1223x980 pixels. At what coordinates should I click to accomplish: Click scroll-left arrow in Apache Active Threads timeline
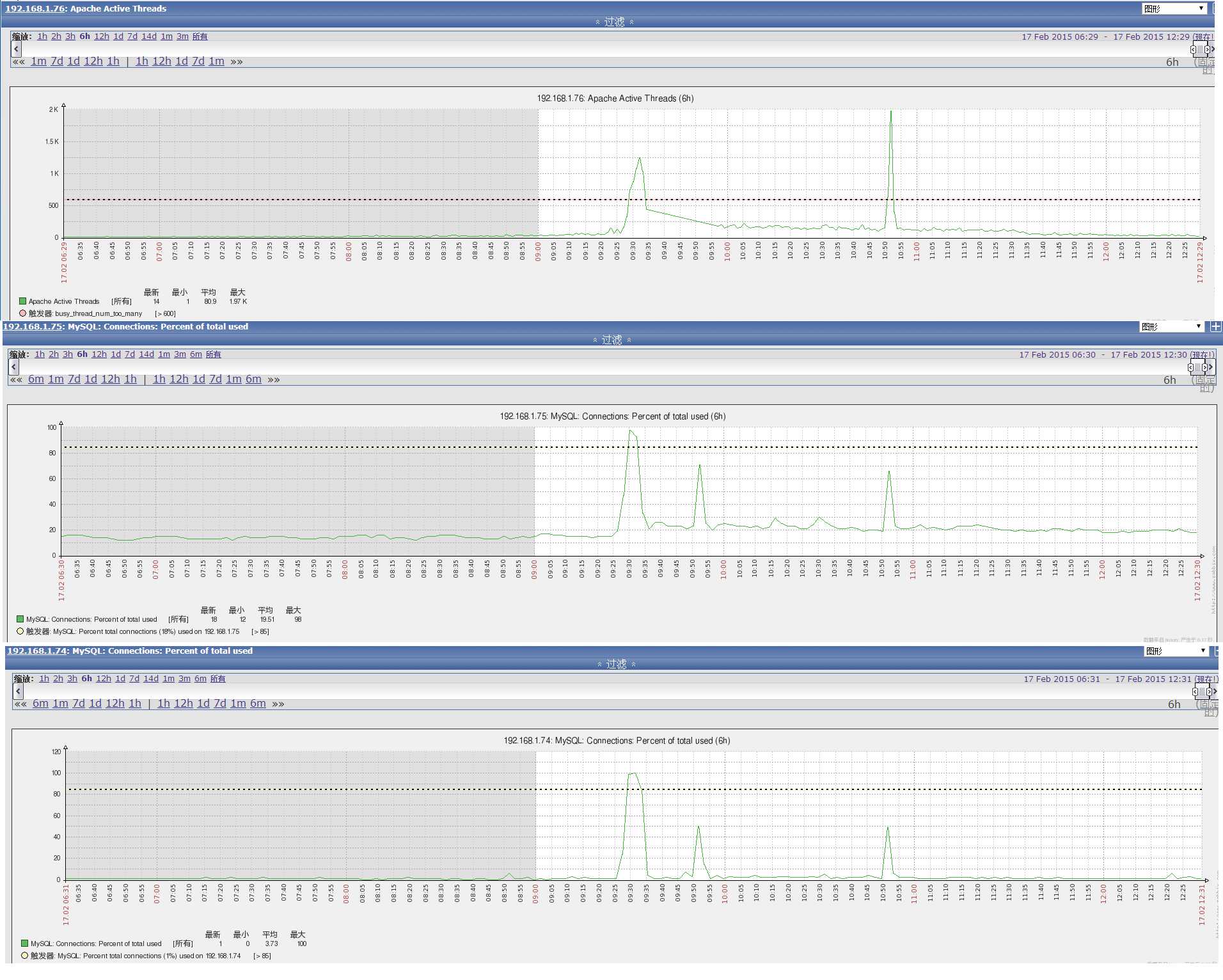[x=17, y=49]
